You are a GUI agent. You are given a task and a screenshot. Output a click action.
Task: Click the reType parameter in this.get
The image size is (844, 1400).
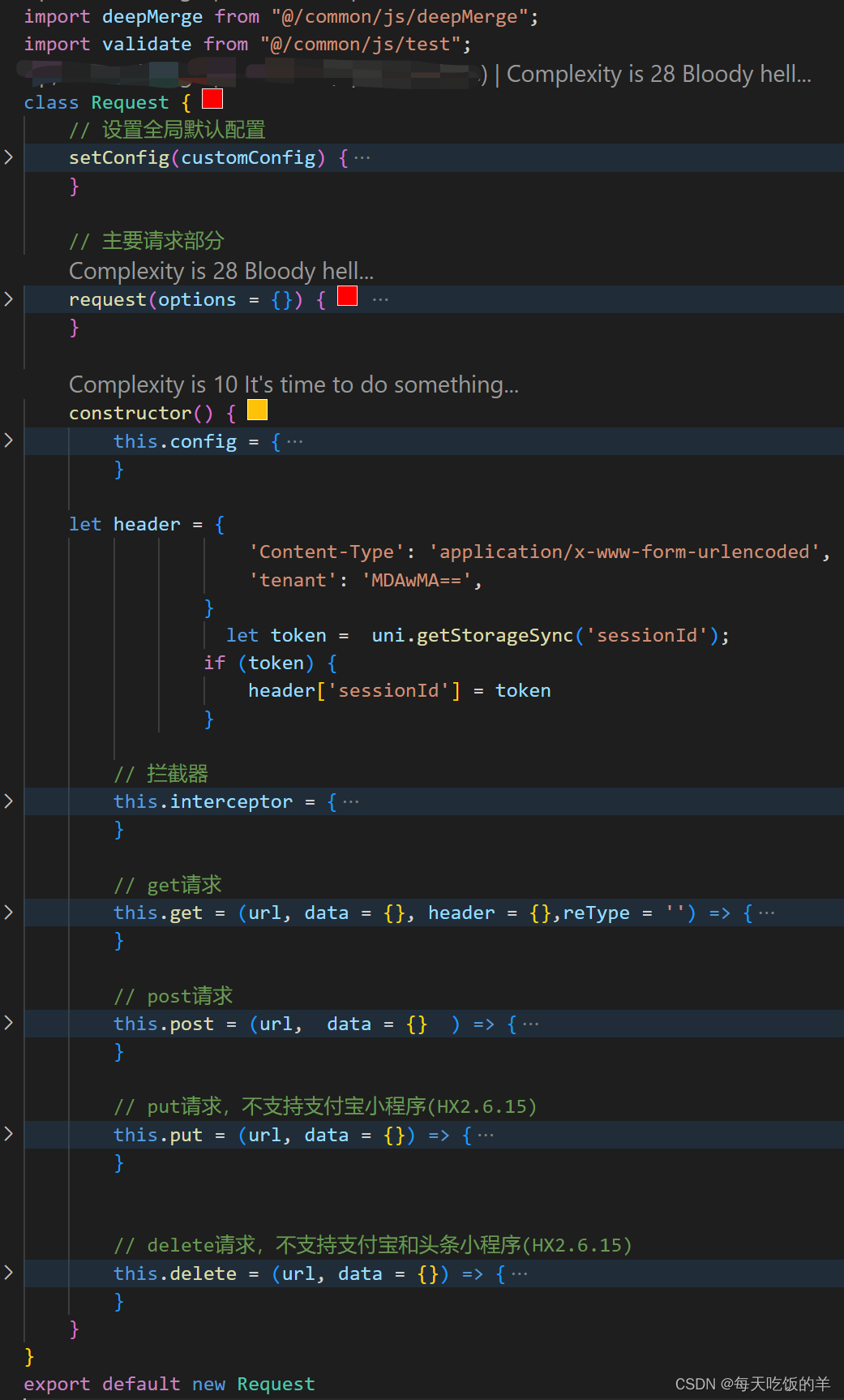coord(596,913)
